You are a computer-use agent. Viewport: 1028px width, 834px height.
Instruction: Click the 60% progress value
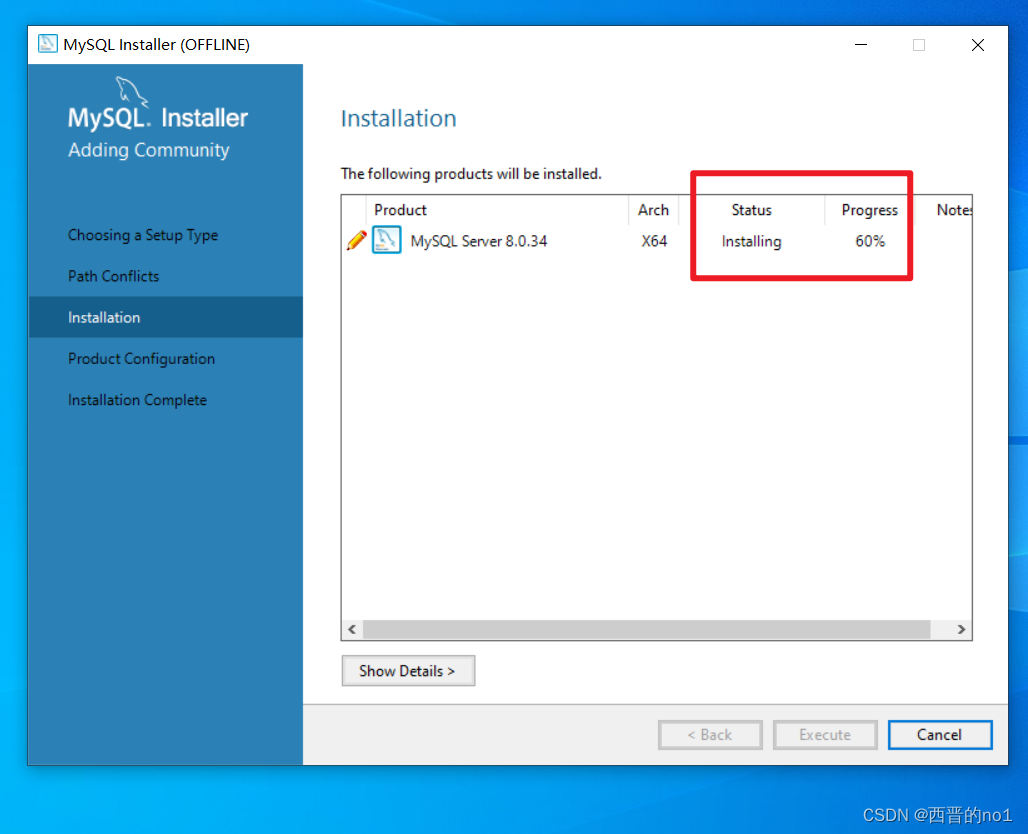(x=870, y=241)
